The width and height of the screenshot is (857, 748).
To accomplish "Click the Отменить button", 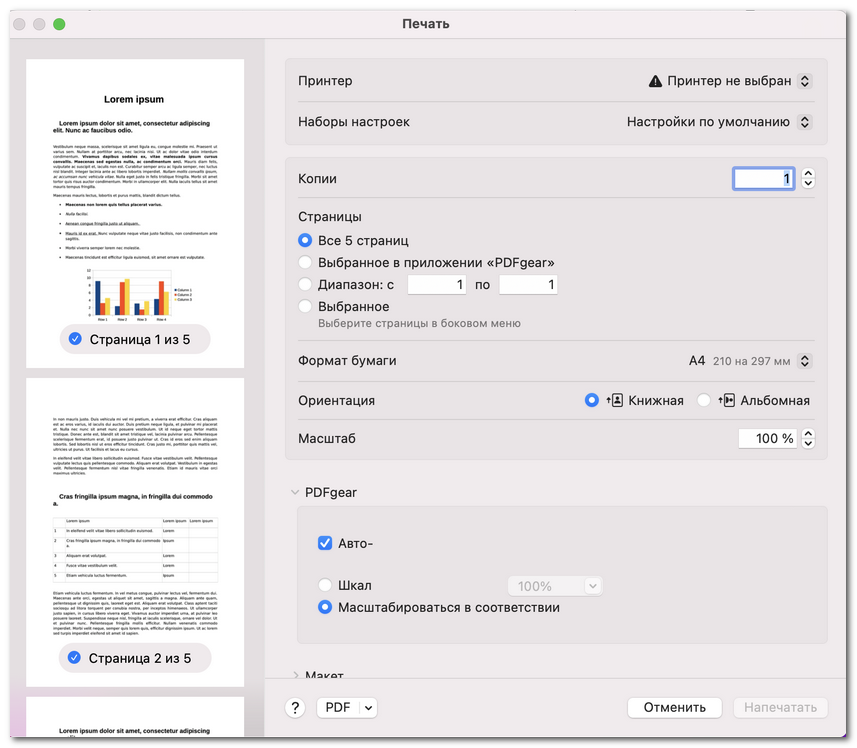I will 674,708.
